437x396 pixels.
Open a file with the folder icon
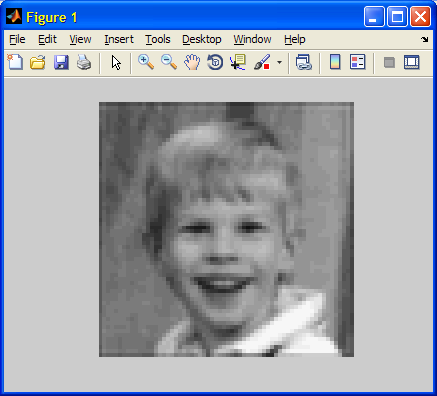(38, 62)
